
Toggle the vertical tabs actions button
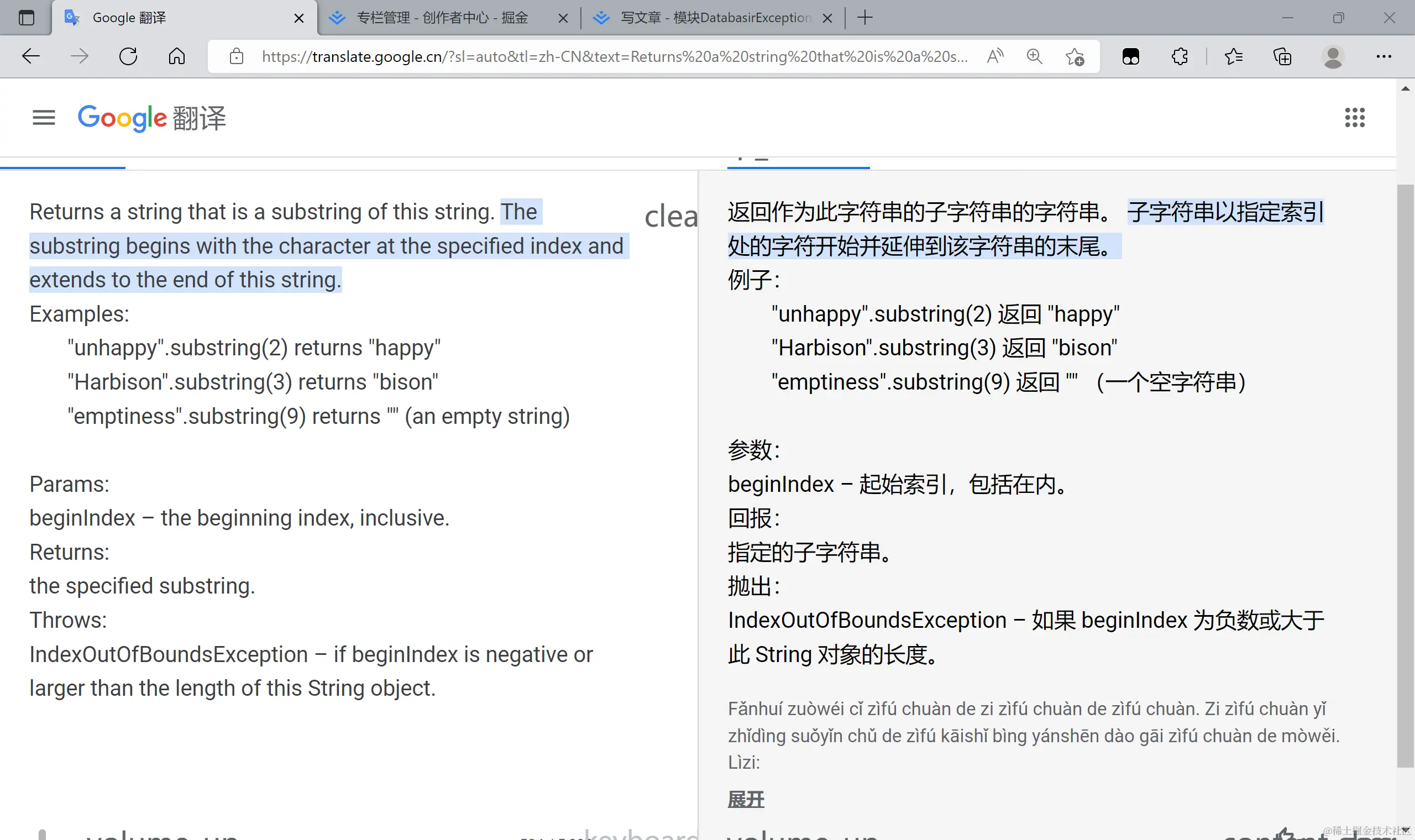(27, 18)
